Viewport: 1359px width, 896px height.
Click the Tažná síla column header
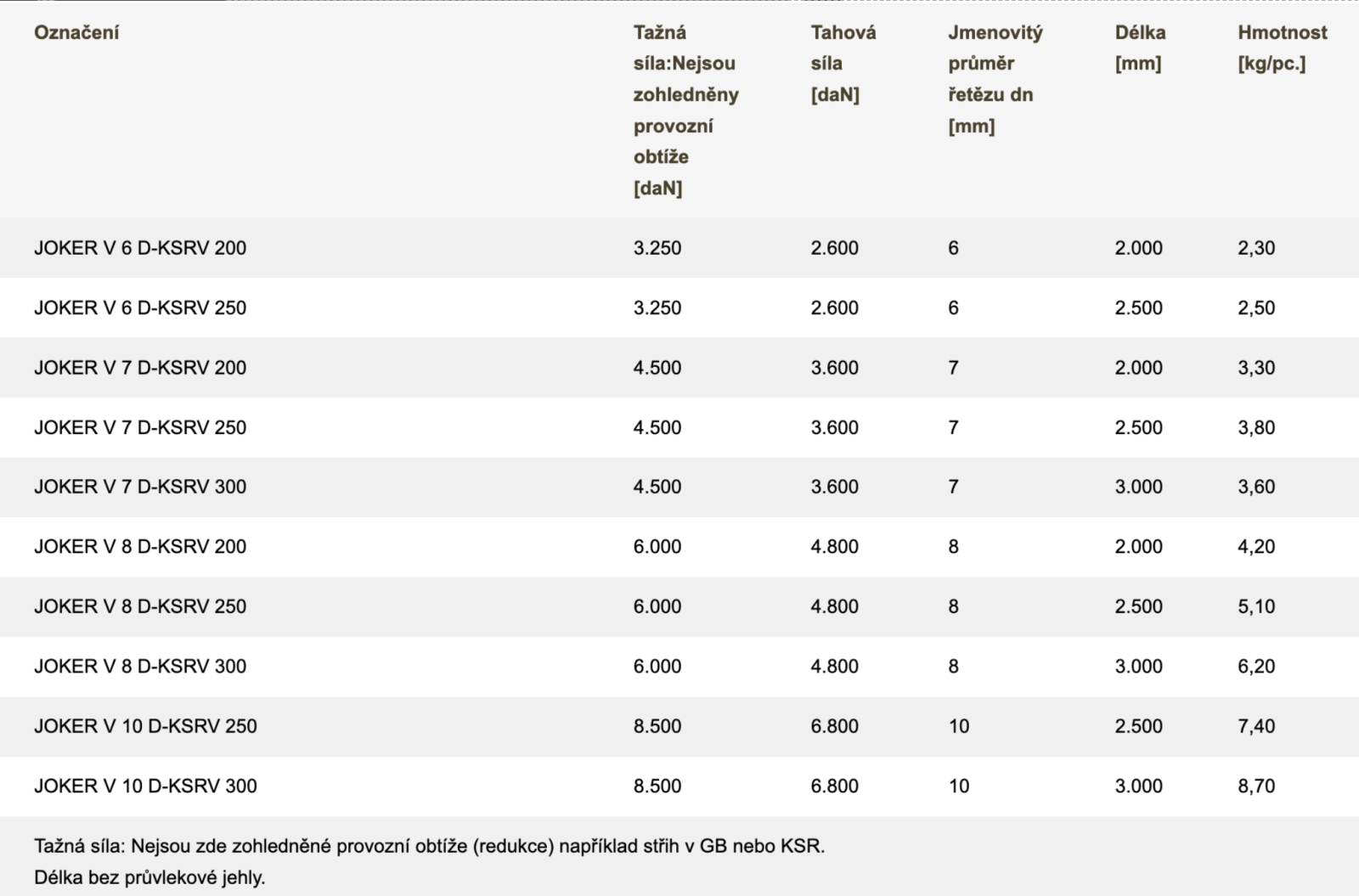[x=685, y=110]
